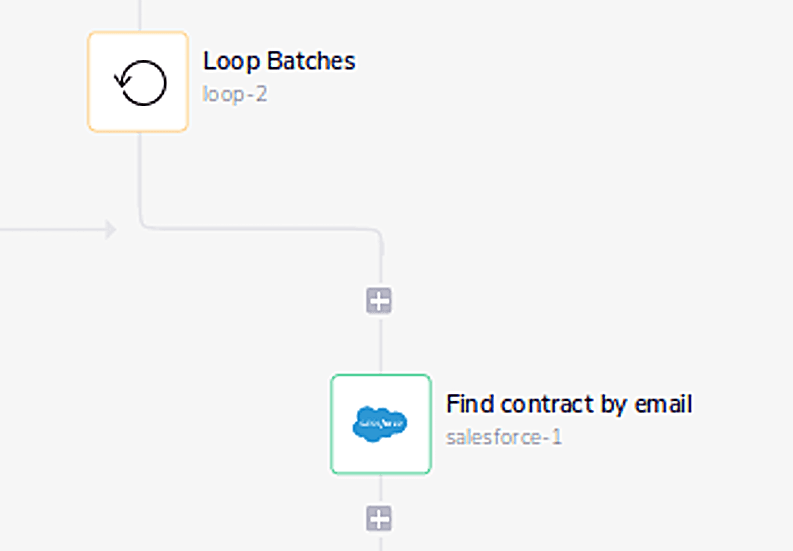Click the connector between plus button and Salesforce step
793x551 pixels.
coord(380,345)
